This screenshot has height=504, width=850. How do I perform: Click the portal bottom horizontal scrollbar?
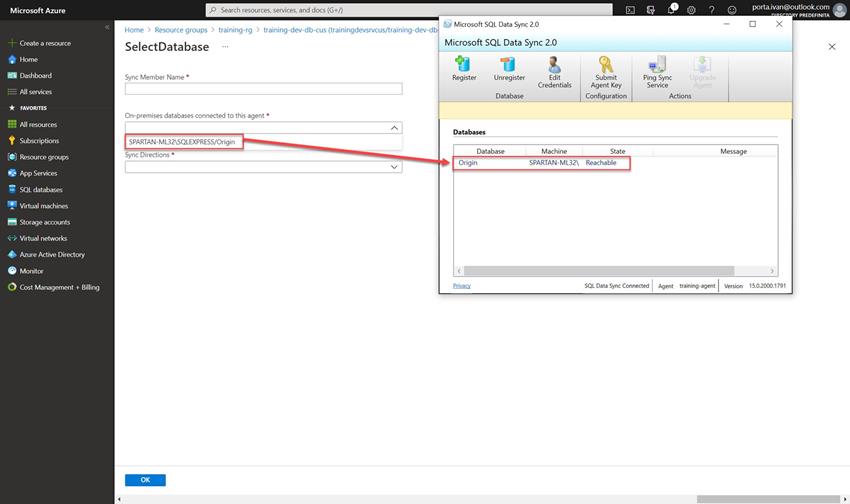coord(768,499)
